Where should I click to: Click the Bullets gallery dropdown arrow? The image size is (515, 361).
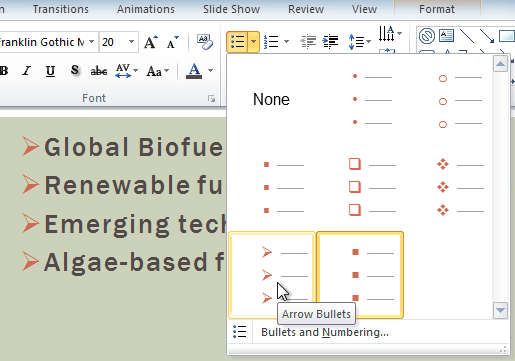click(x=253, y=42)
